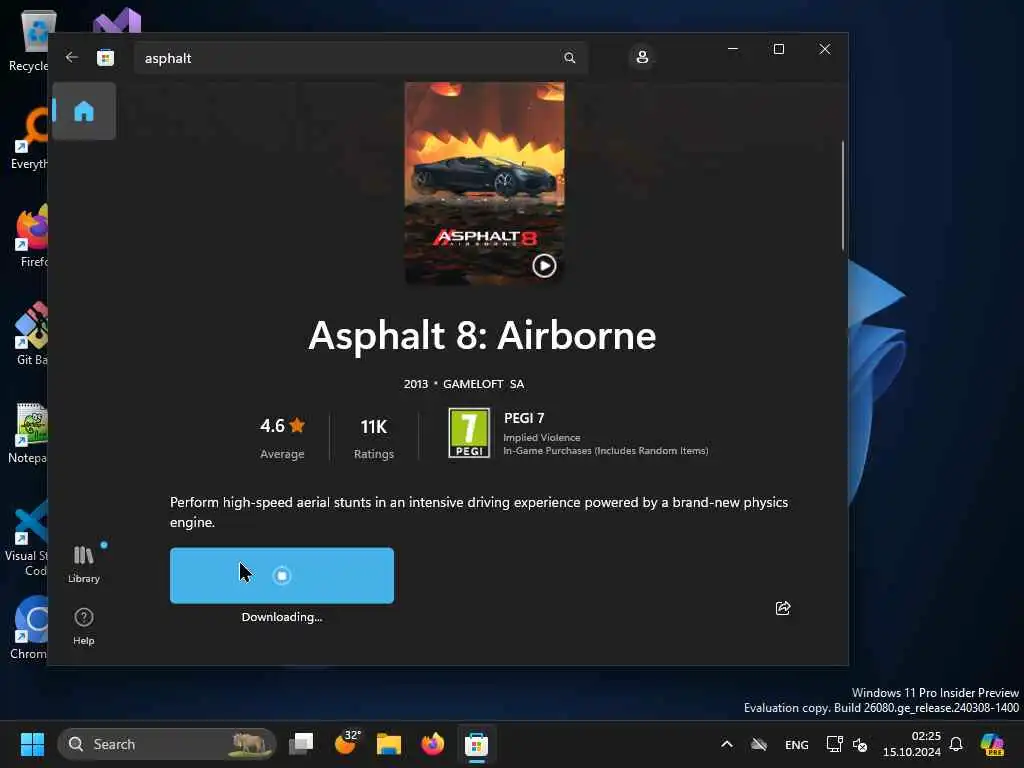This screenshot has width=1024, height=768.
Task: Maximize the Microsoft Store window
Action: pyautogui.click(x=778, y=49)
